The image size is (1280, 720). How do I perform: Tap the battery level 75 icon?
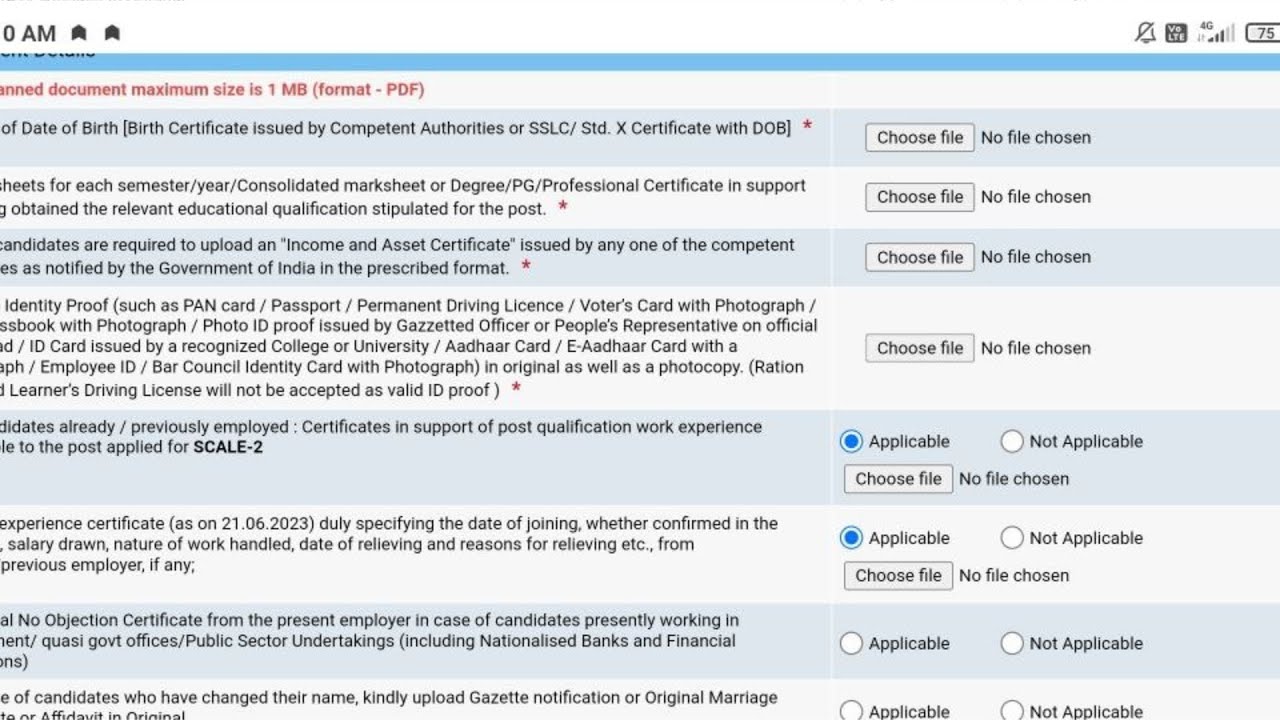[x=1263, y=33]
